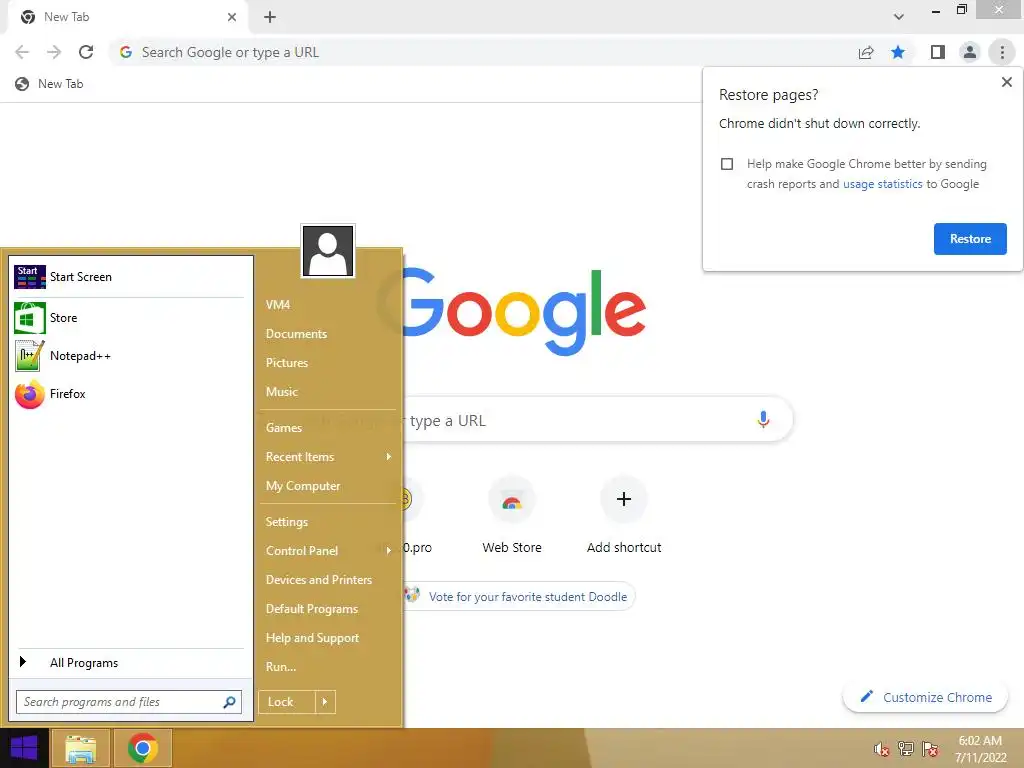Expand the Control Panel submenu arrow

(x=389, y=551)
